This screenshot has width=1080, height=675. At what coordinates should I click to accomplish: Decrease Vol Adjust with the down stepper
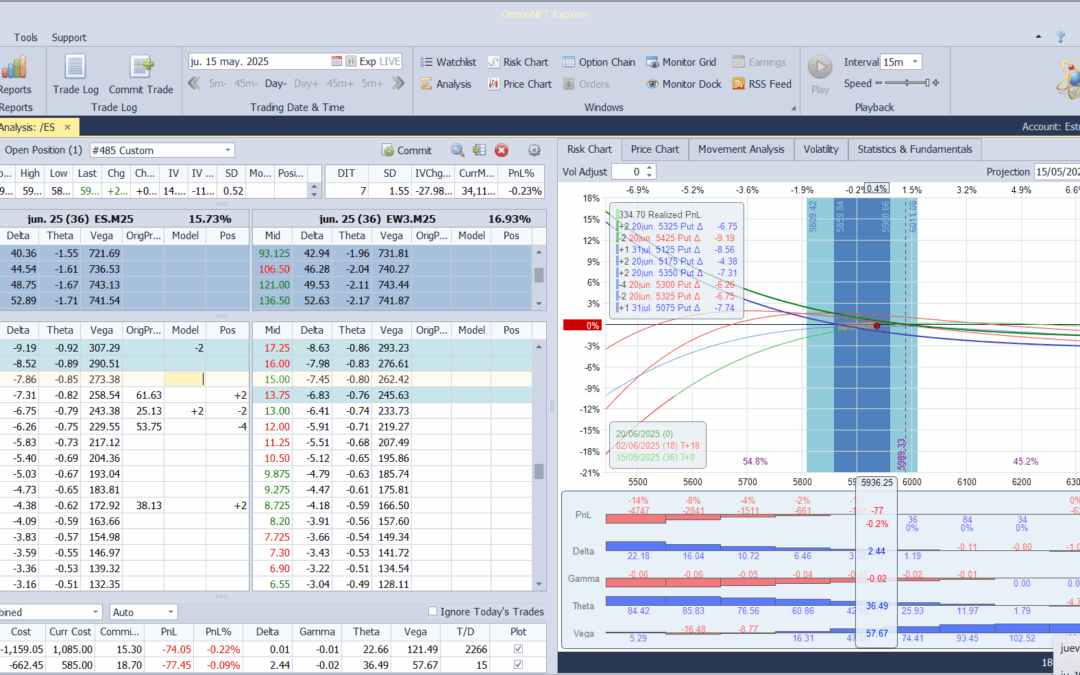click(649, 175)
